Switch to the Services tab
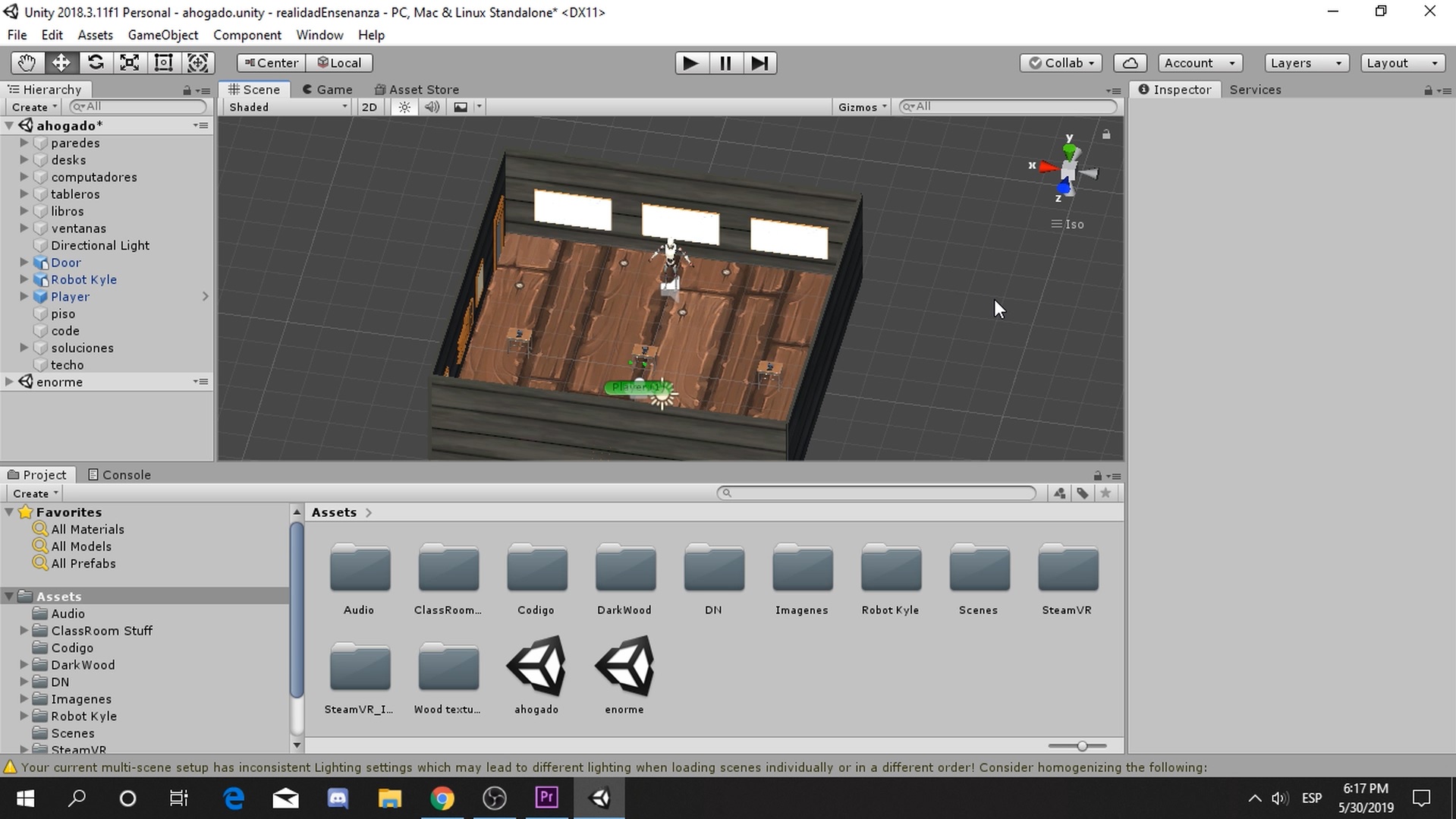The image size is (1456, 819). 1255,90
